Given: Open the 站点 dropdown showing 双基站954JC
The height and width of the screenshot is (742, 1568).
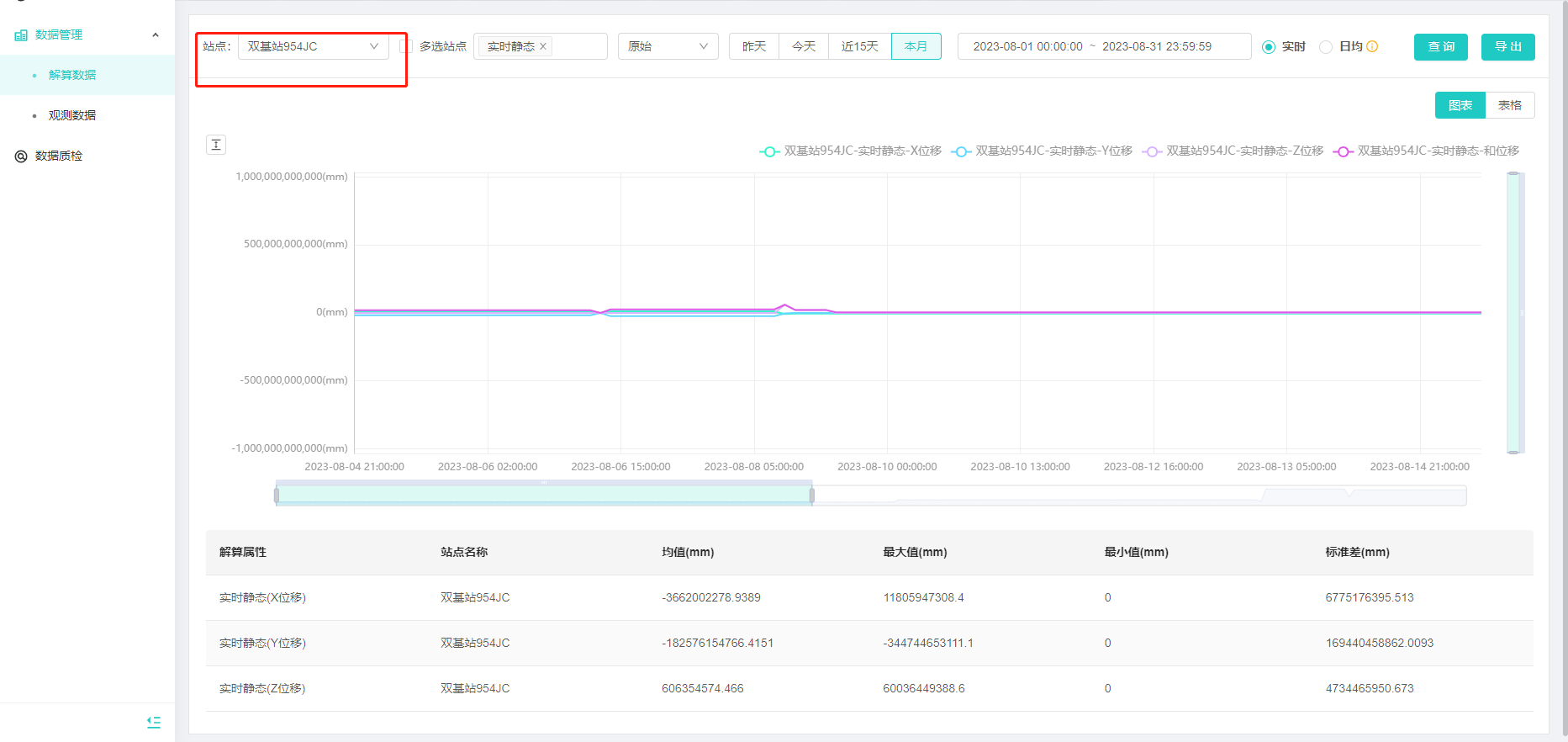Looking at the screenshot, I should (313, 46).
